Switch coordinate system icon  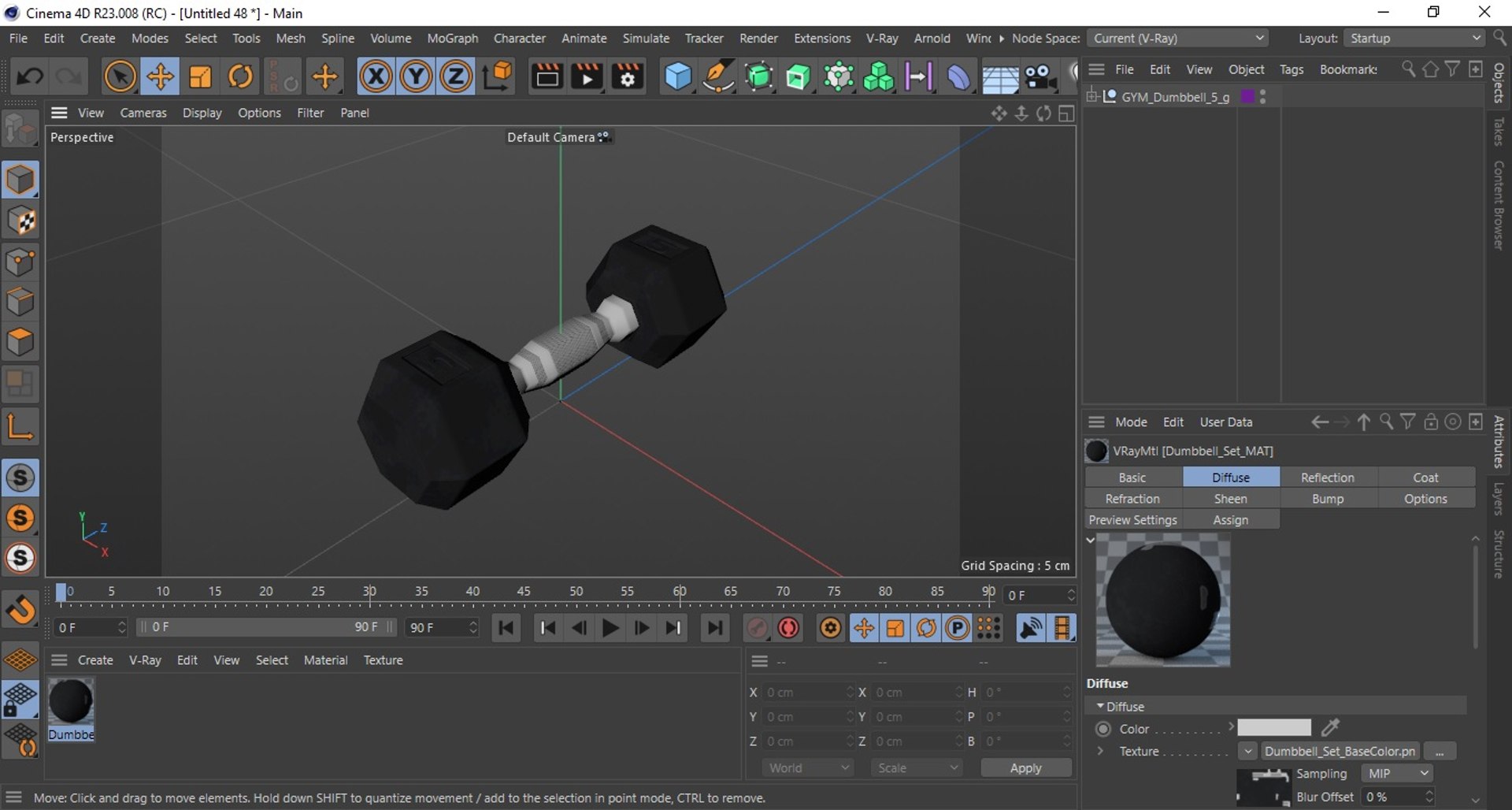pos(498,76)
